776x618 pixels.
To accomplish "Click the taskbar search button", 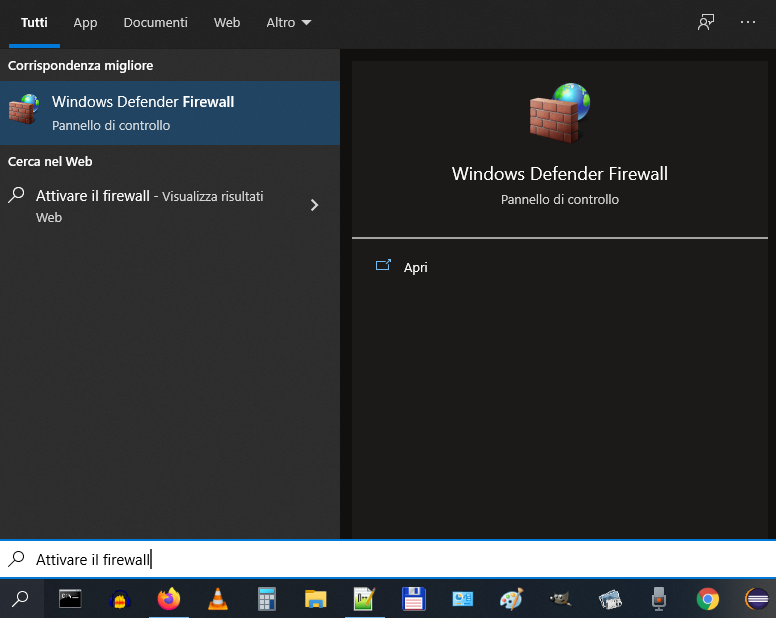I will pyautogui.click(x=21, y=599).
